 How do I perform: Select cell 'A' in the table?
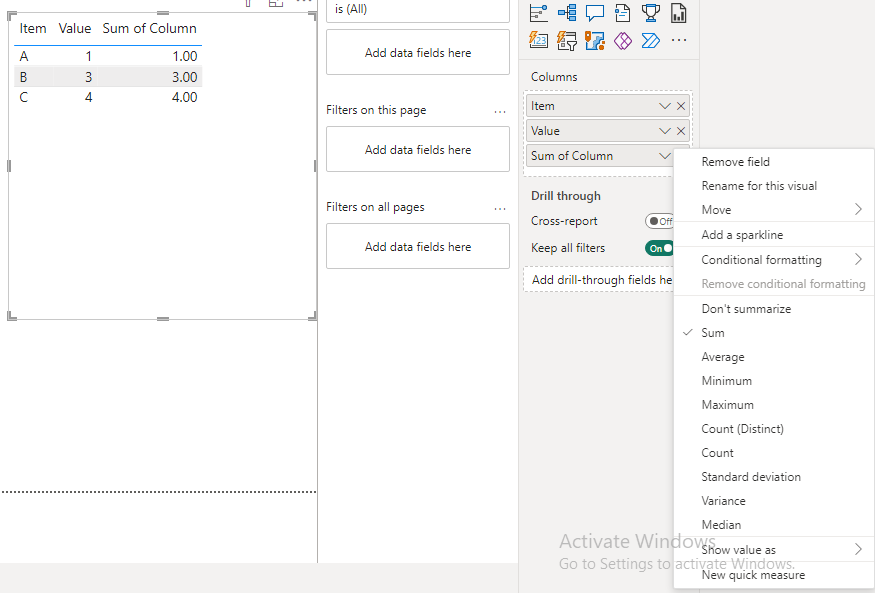[23, 56]
